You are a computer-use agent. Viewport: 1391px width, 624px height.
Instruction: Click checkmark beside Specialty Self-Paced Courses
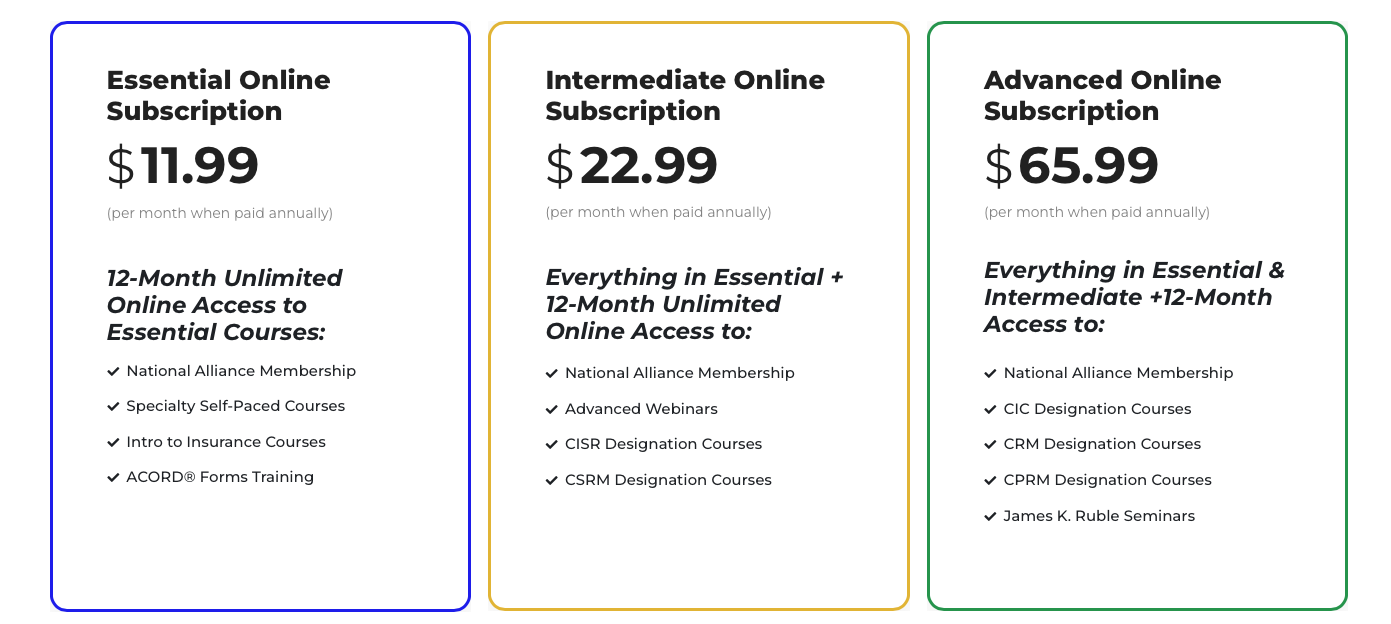click(x=113, y=406)
